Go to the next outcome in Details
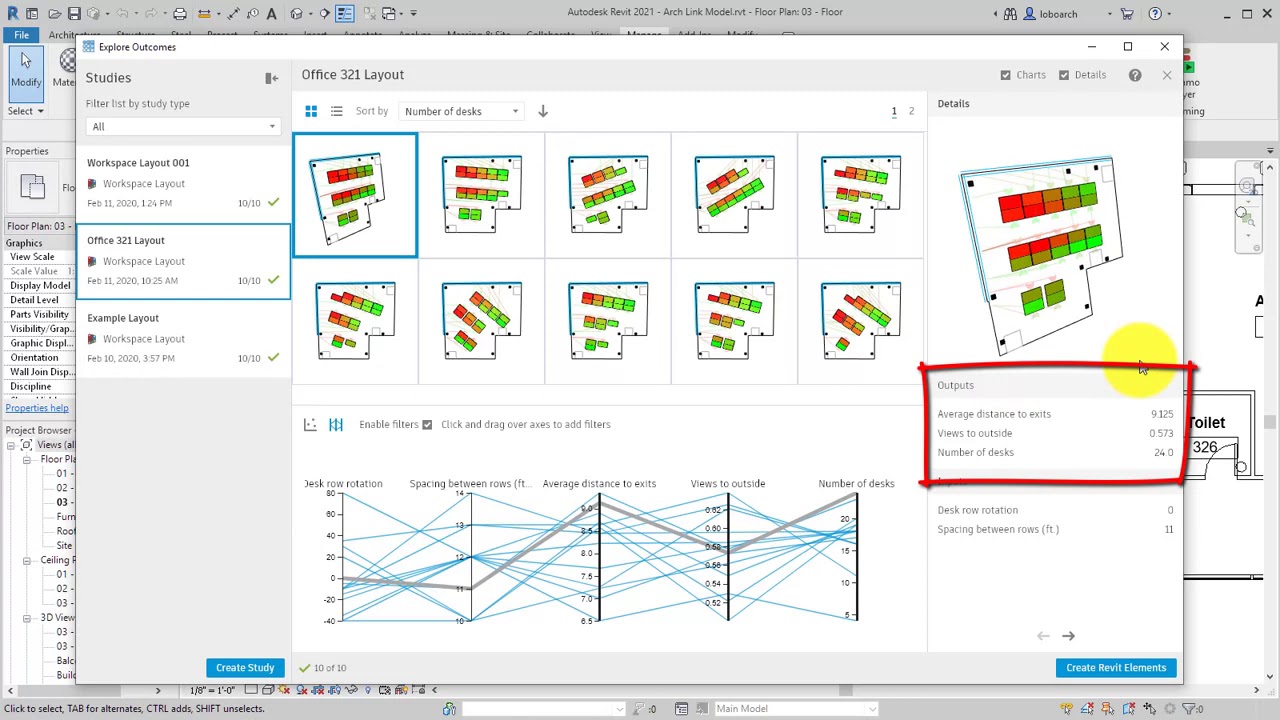 pos(1068,636)
